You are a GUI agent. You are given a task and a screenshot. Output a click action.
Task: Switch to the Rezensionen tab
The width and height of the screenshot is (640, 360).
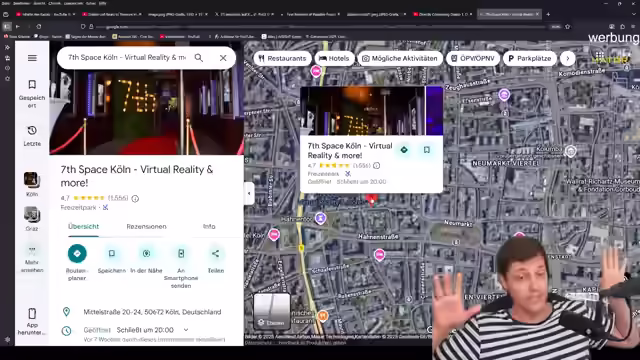pos(146,227)
